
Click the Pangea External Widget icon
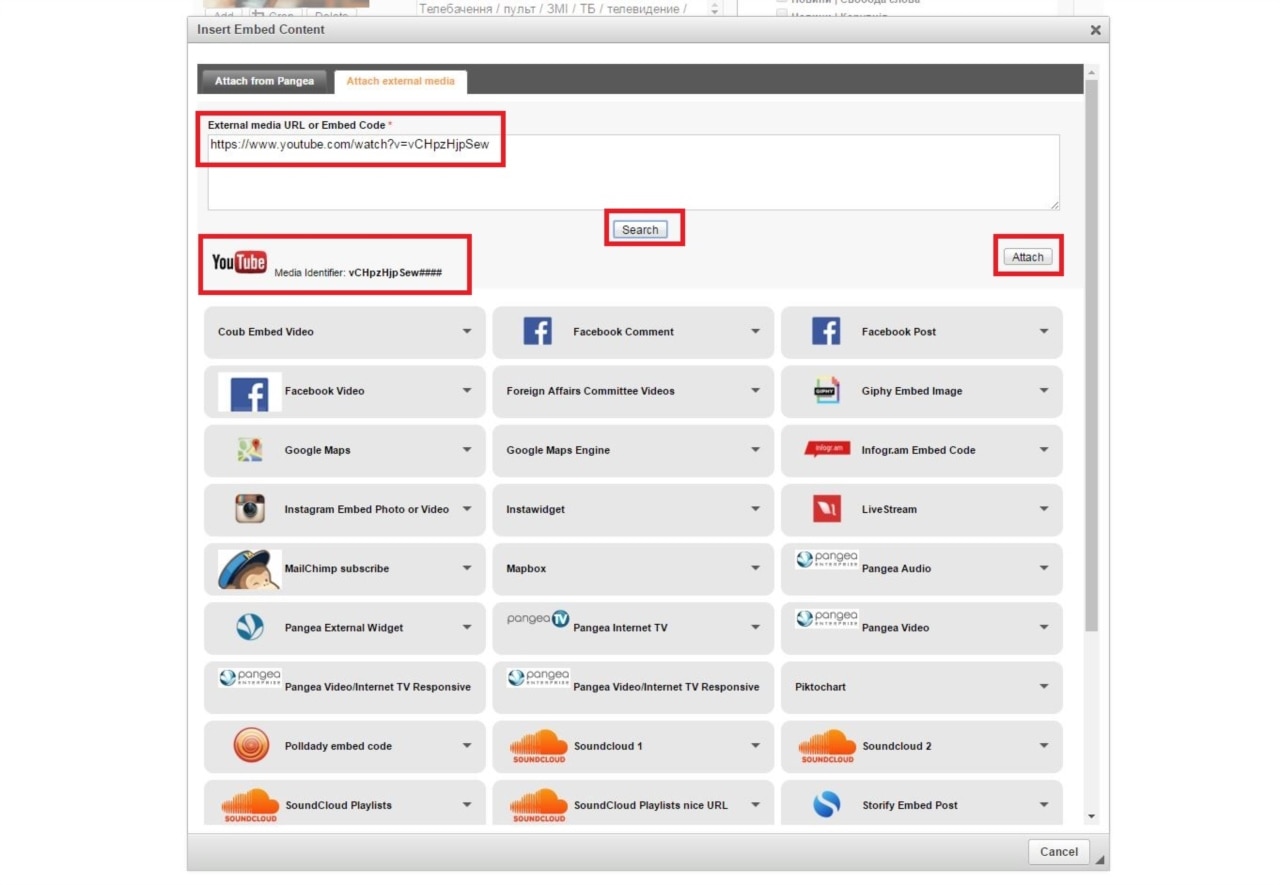250,627
